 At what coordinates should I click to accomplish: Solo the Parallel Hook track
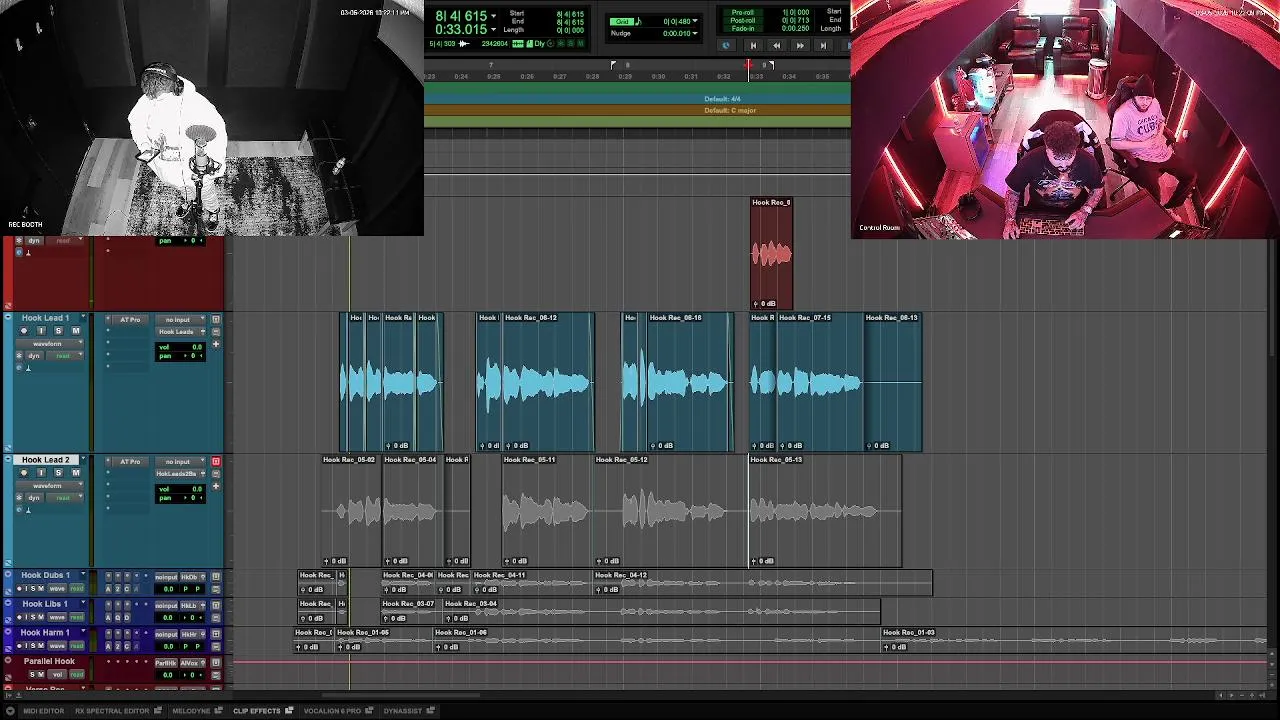click(32, 675)
